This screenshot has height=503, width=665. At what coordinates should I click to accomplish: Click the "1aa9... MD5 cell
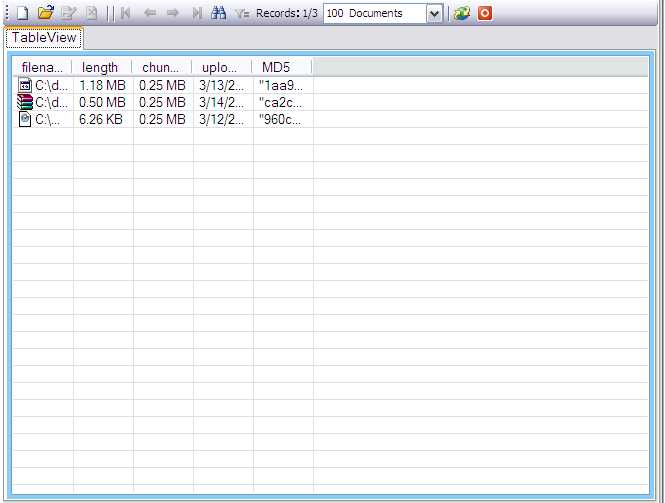[283, 85]
